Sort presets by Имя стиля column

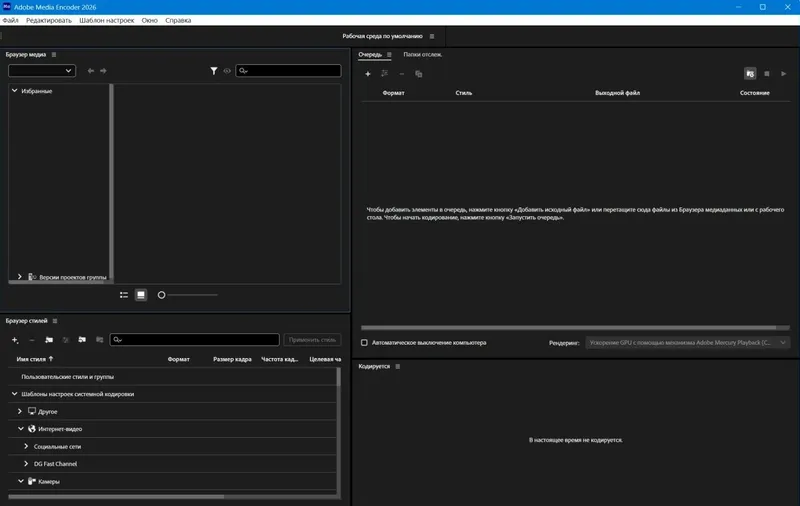(x=35, y=359)
